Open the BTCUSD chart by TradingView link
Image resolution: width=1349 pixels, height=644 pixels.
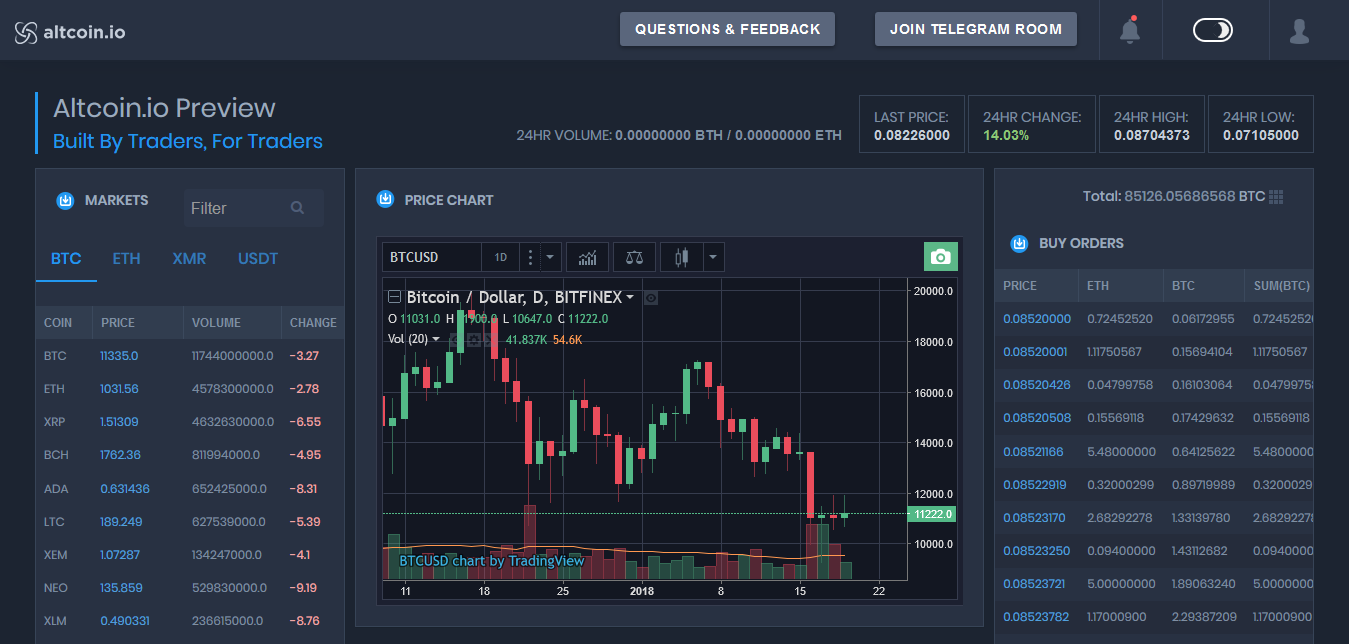tap(491, 561)
